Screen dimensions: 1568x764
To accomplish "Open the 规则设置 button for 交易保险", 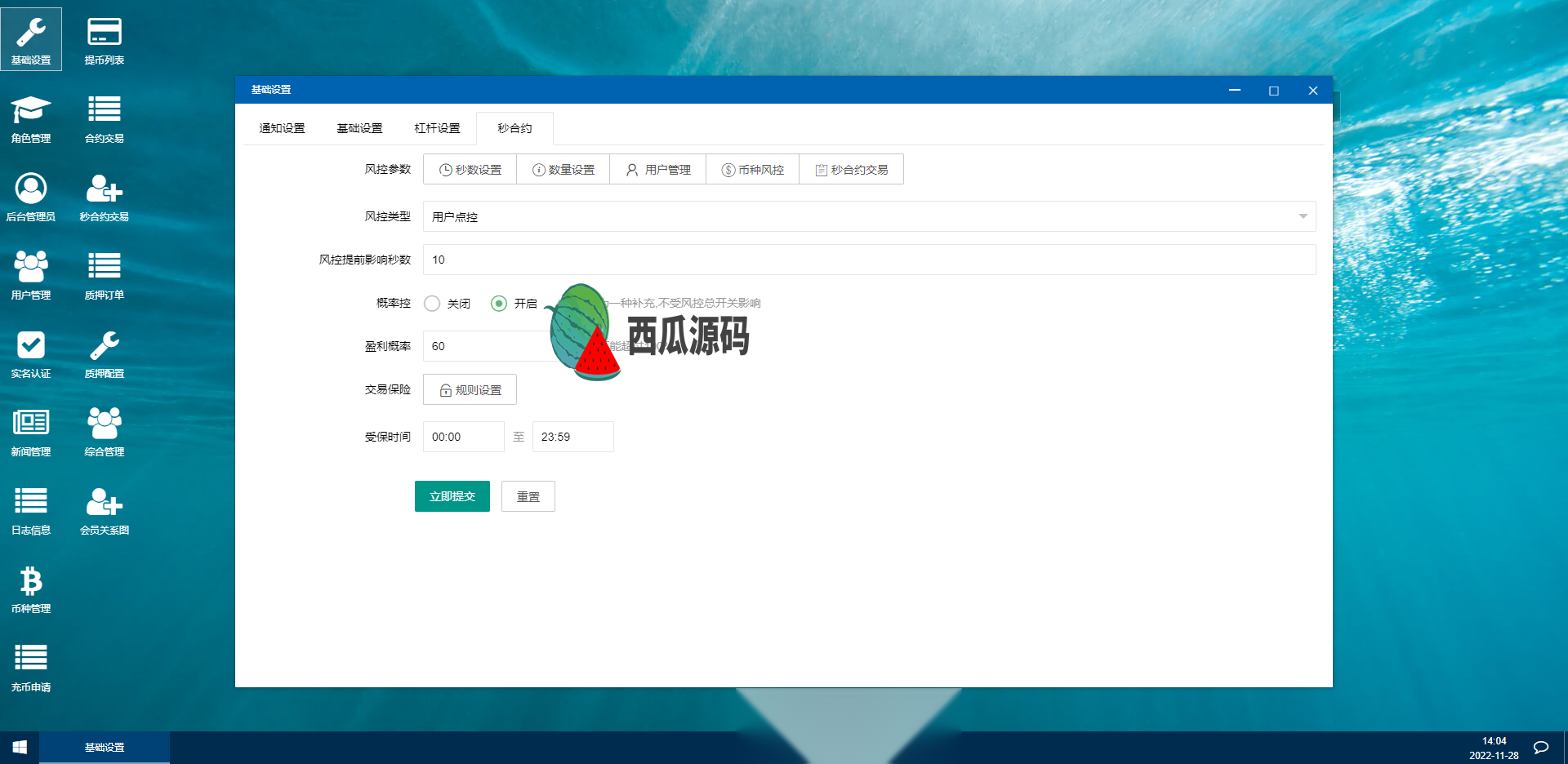I will click(470, 390).
